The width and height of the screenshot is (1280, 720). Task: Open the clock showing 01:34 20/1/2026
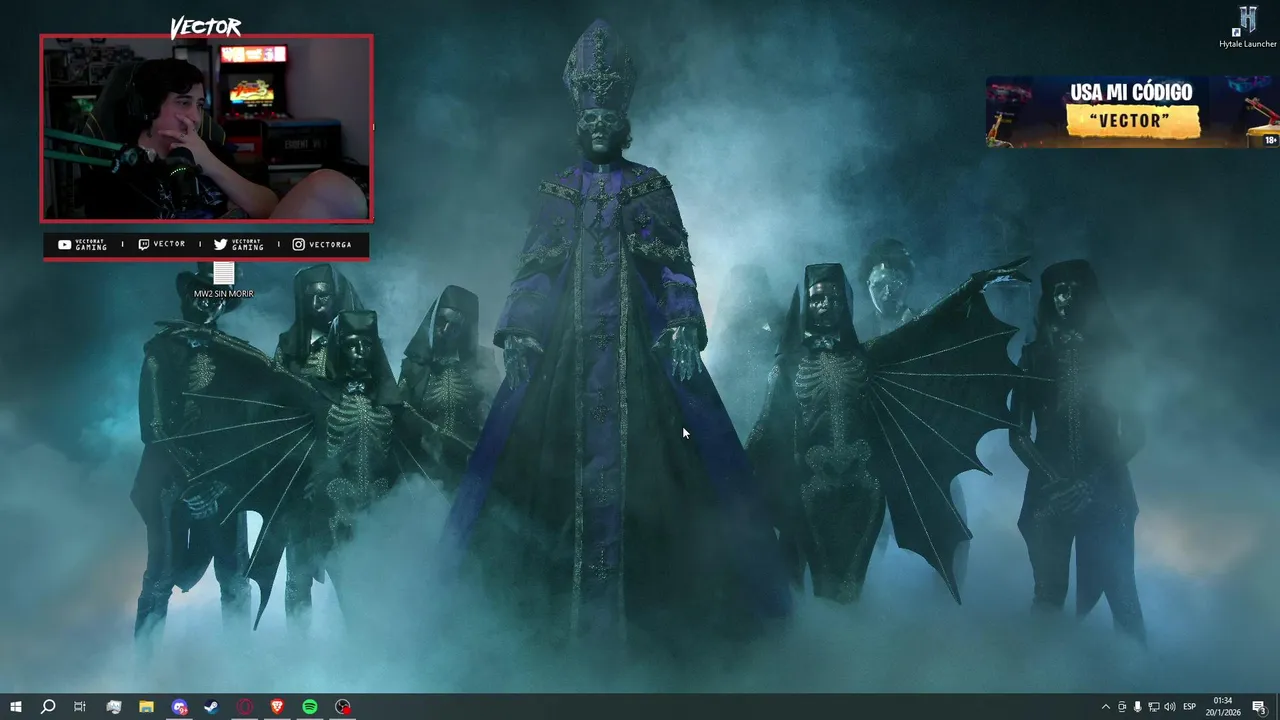coord(1223,707)
